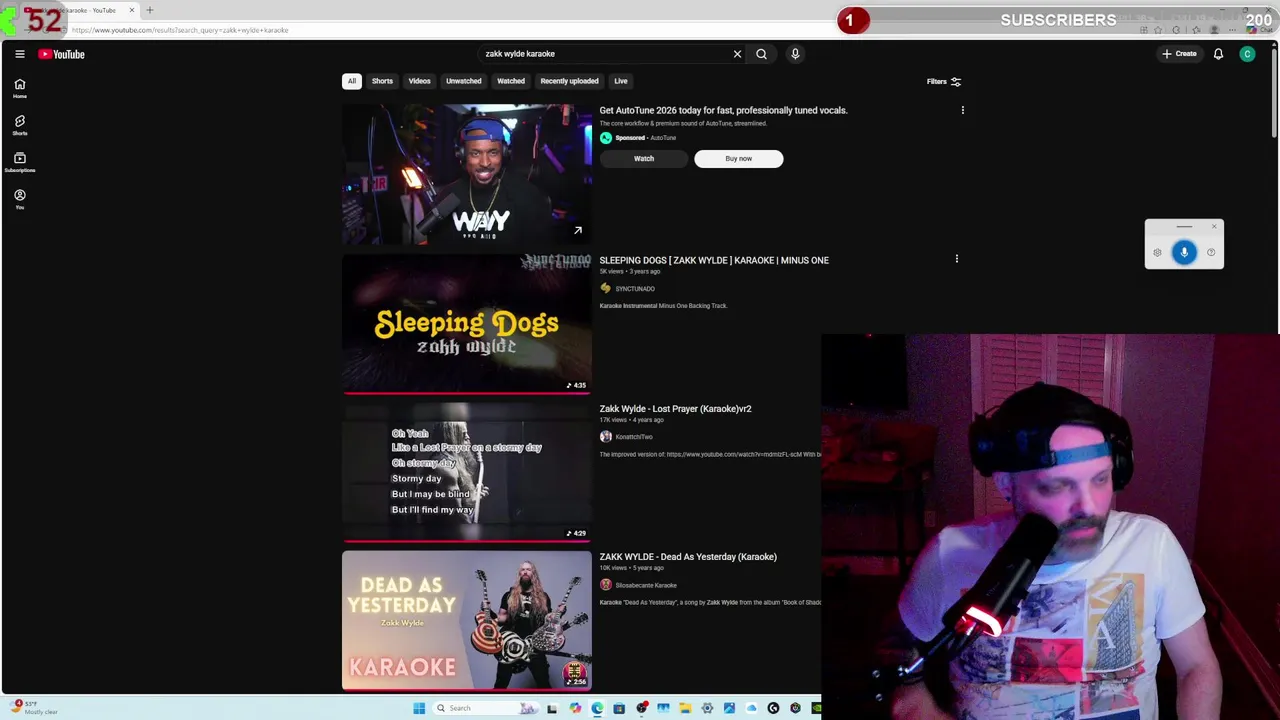This screenshot has height=720, width=1280.
Task: Open help icon in voice typing widget
Action: coord(1211,252)
